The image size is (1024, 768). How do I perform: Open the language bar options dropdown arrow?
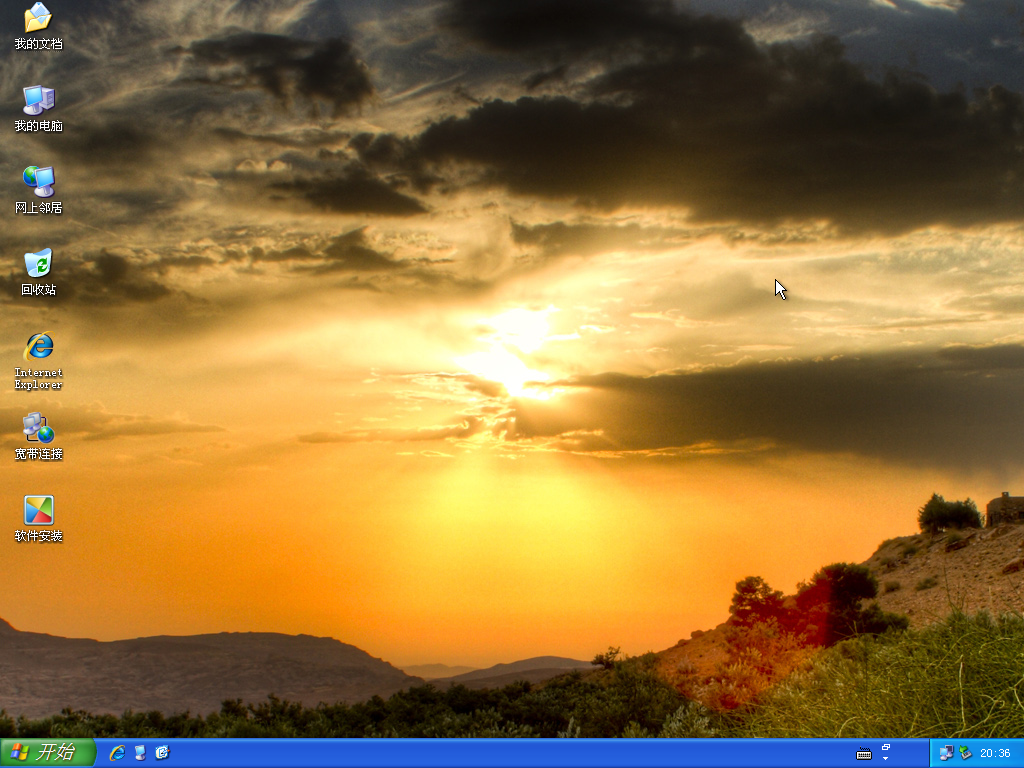click(886, 759)
